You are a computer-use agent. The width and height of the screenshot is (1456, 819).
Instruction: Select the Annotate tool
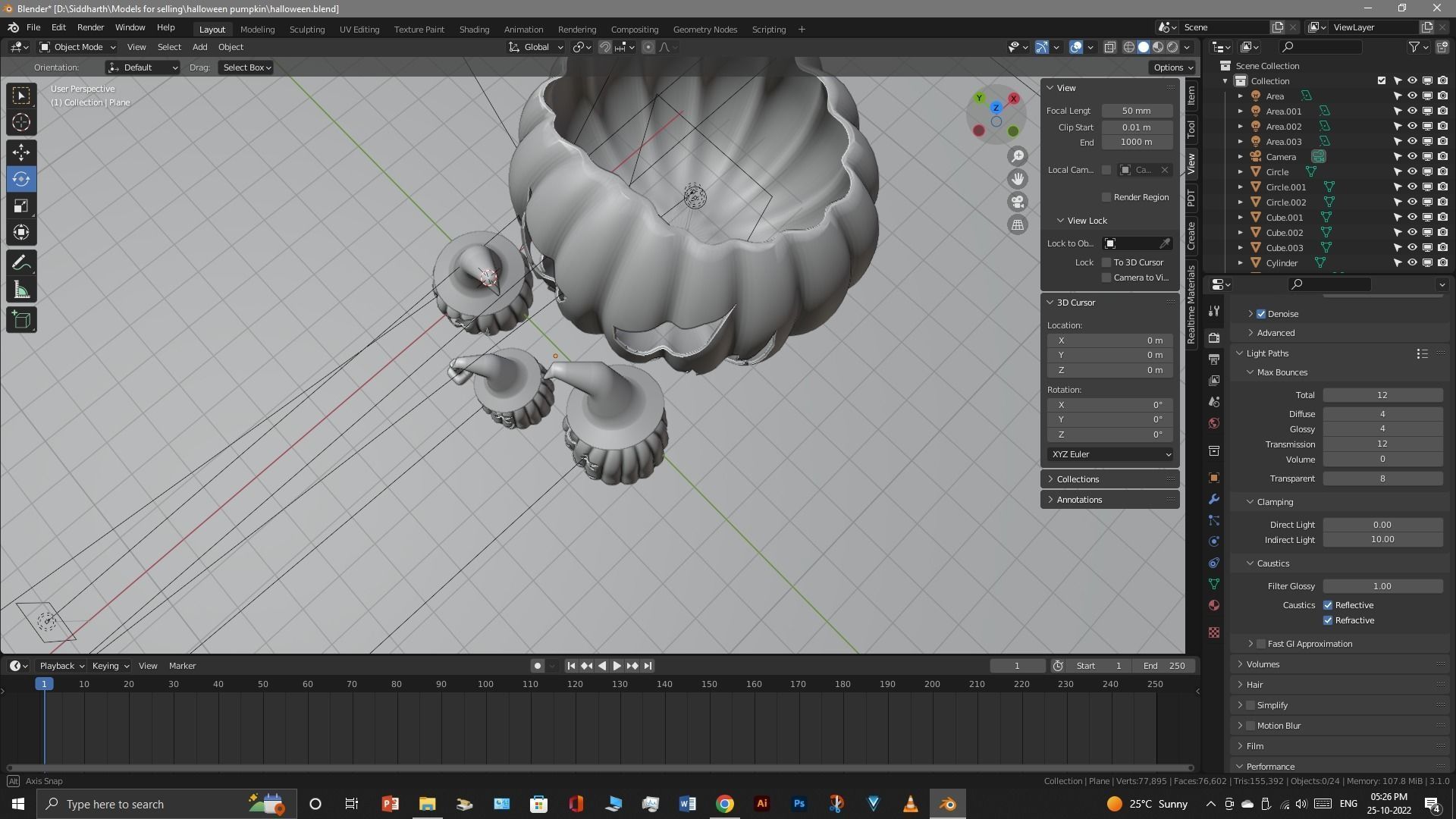[x=21, y=263]
